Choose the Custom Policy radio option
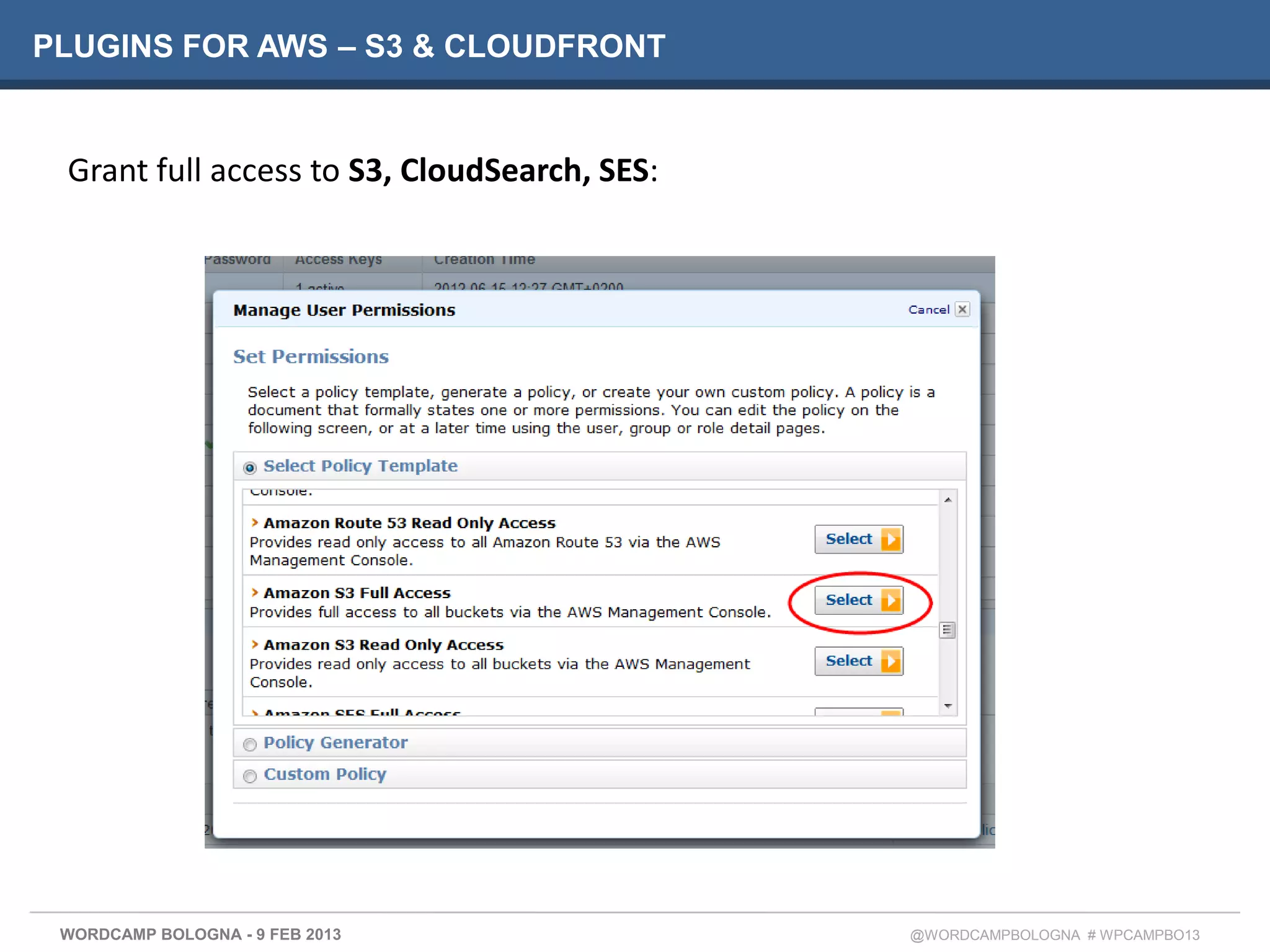 point(250,776)
